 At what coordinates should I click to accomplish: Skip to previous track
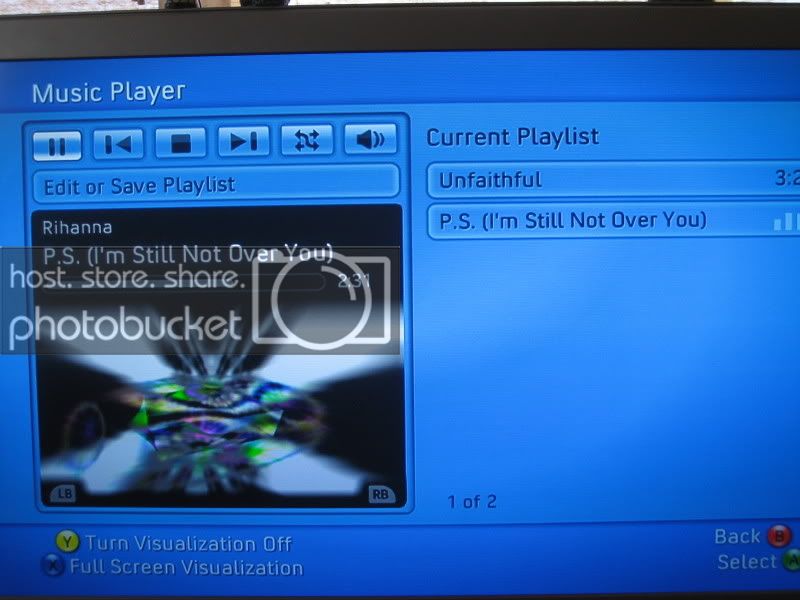coord(118,143)
